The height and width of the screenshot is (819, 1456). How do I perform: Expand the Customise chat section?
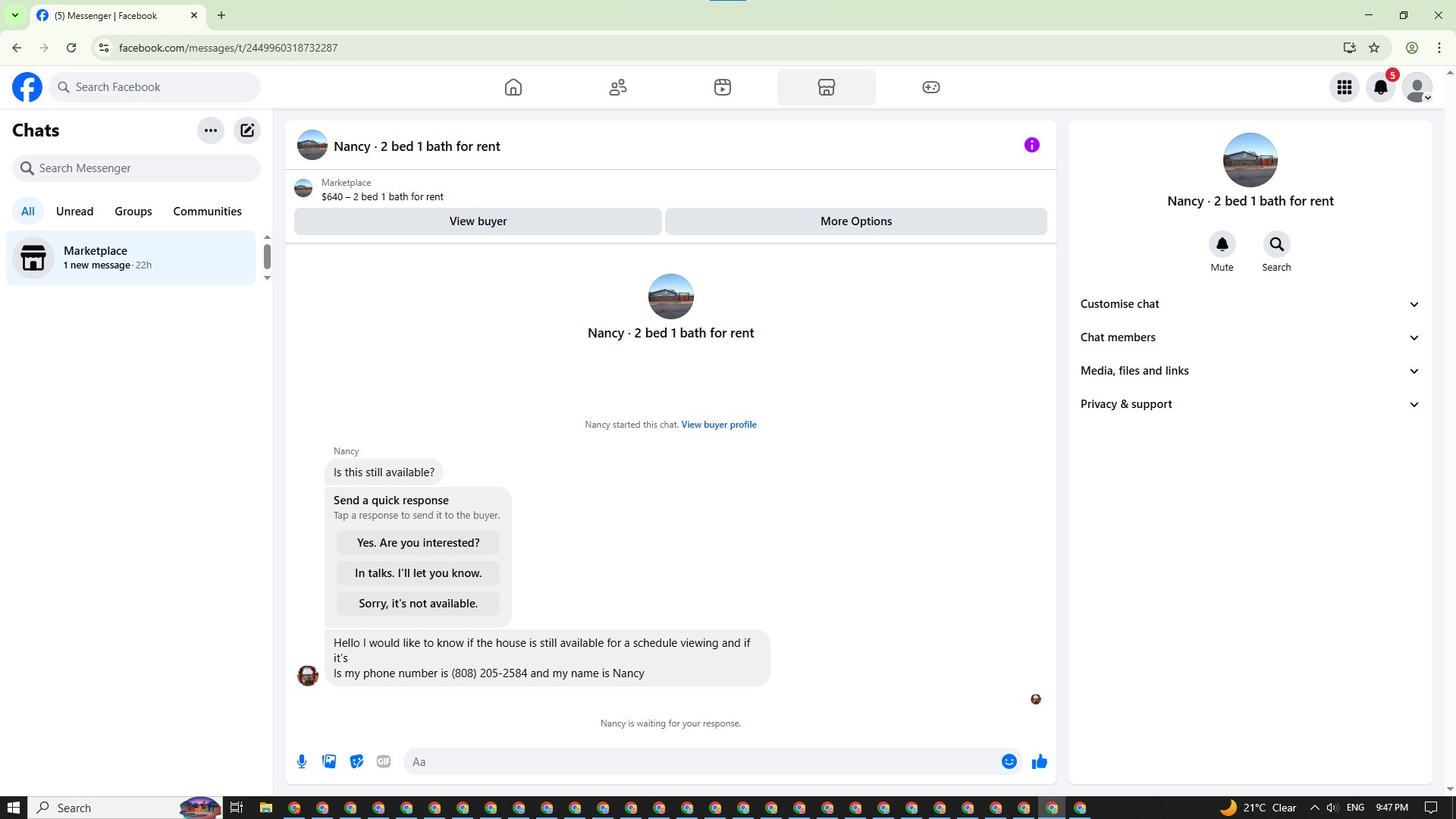click(x=1250, y=304)
